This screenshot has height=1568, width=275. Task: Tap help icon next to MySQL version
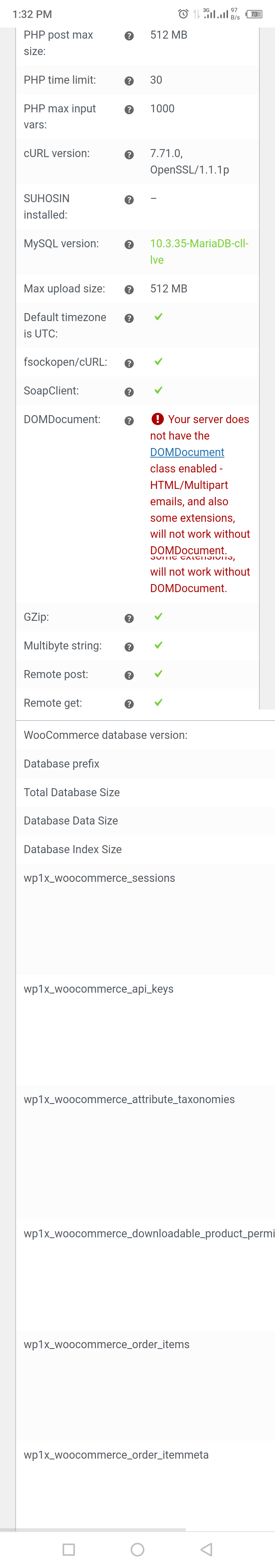tap(129, 245)
